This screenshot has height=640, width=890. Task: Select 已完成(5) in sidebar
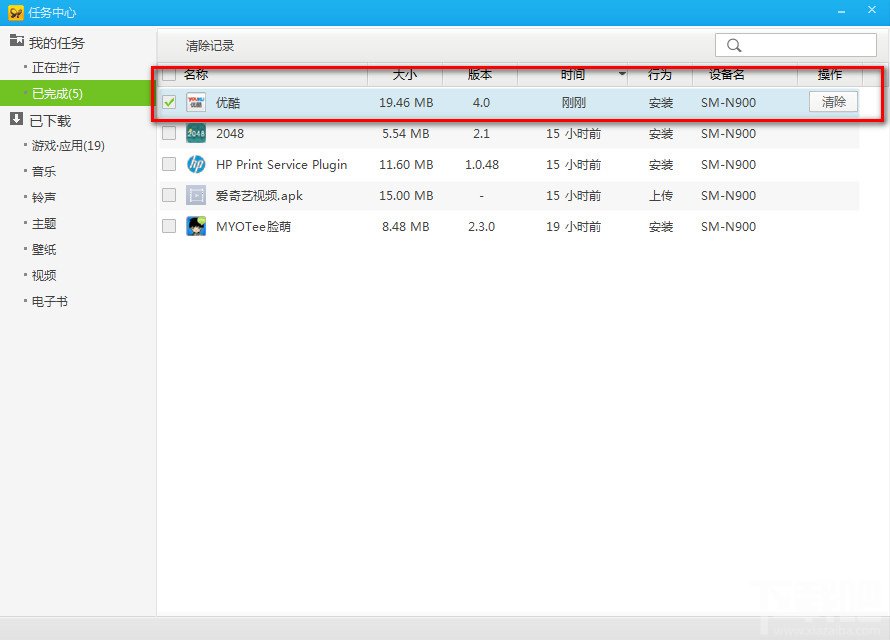pos(77,93)
